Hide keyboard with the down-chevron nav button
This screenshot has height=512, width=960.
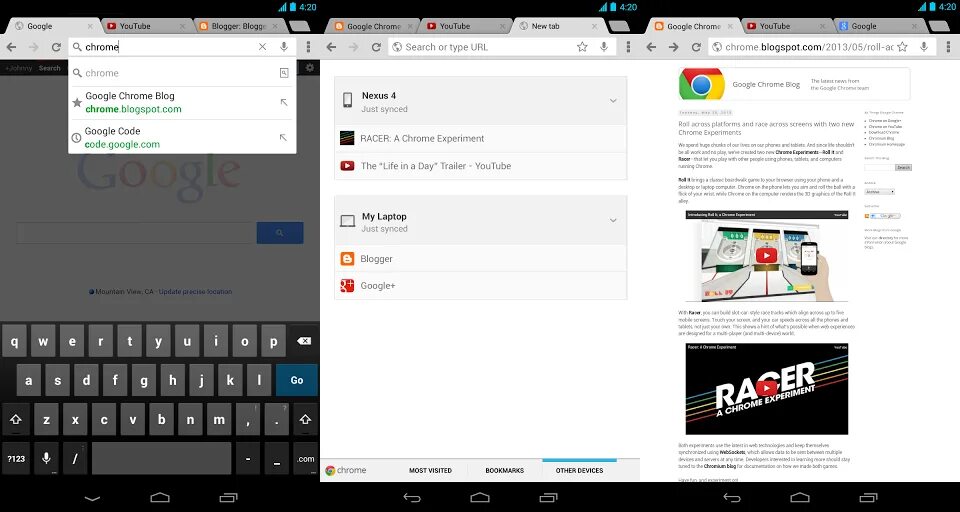(x=92, y=497)
